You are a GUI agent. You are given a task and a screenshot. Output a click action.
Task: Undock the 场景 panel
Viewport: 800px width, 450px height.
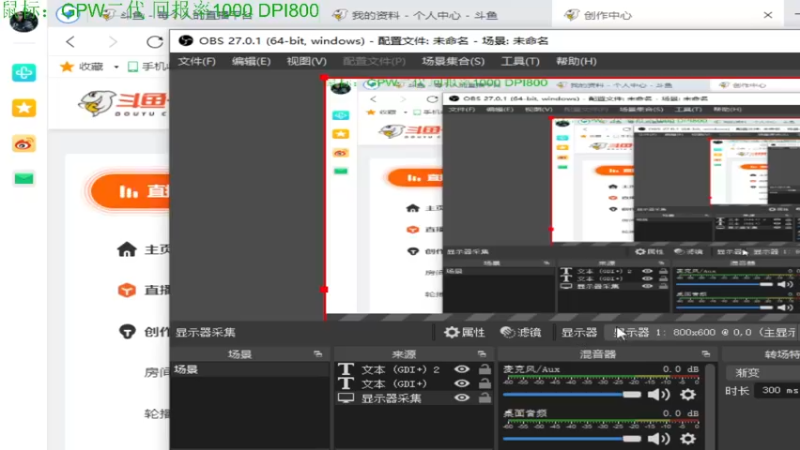pos(318,354)
